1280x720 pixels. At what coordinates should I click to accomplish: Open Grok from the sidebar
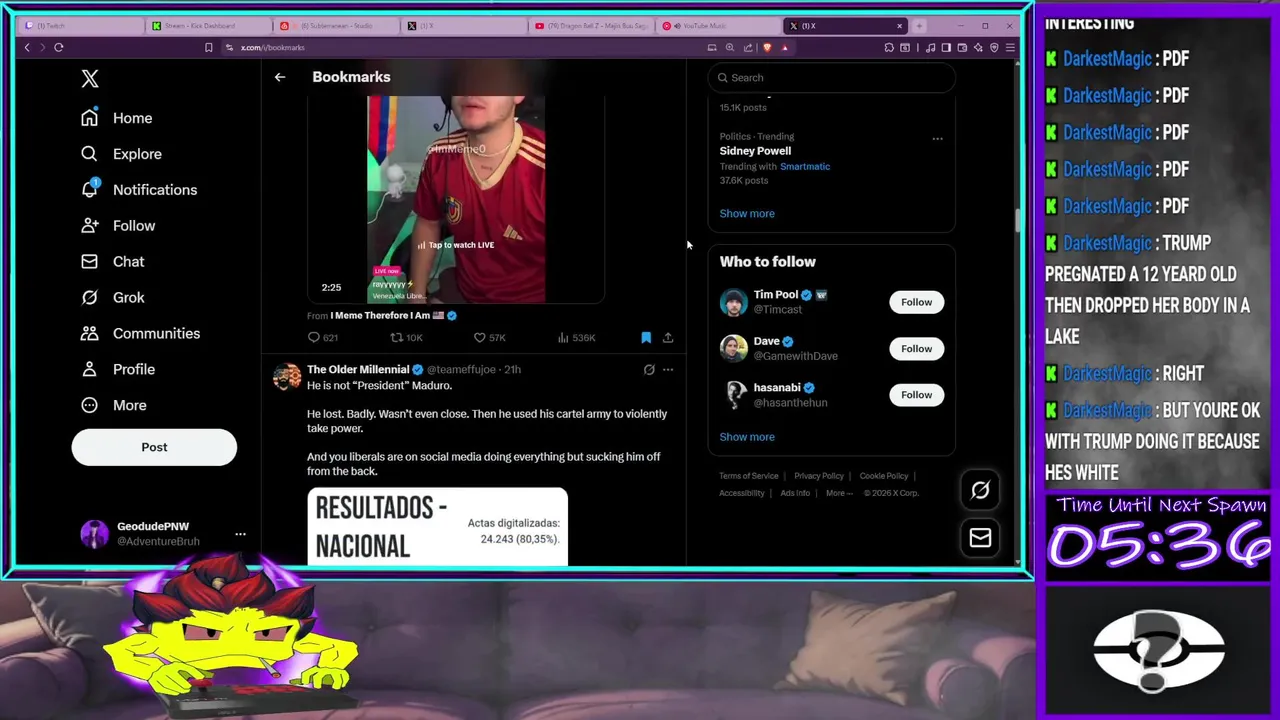point(113,298)
